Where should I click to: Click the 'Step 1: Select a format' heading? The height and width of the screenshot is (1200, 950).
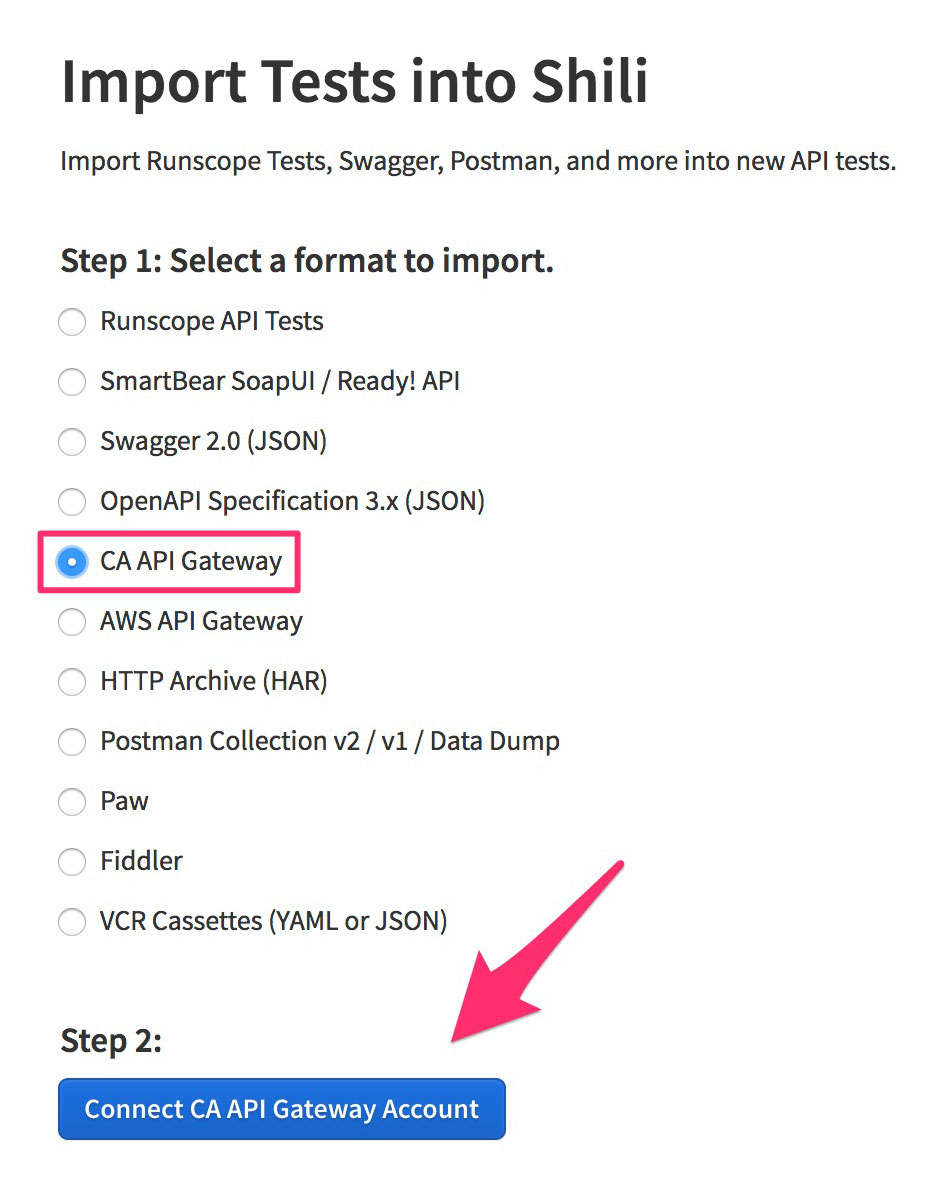[x=307, y=262]
